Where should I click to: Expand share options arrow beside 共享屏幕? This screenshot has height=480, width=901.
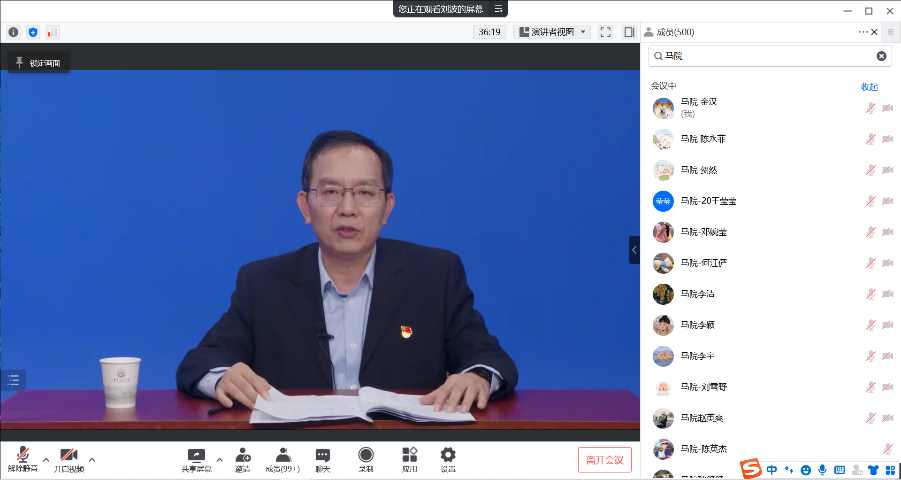(x=220, y=460)
